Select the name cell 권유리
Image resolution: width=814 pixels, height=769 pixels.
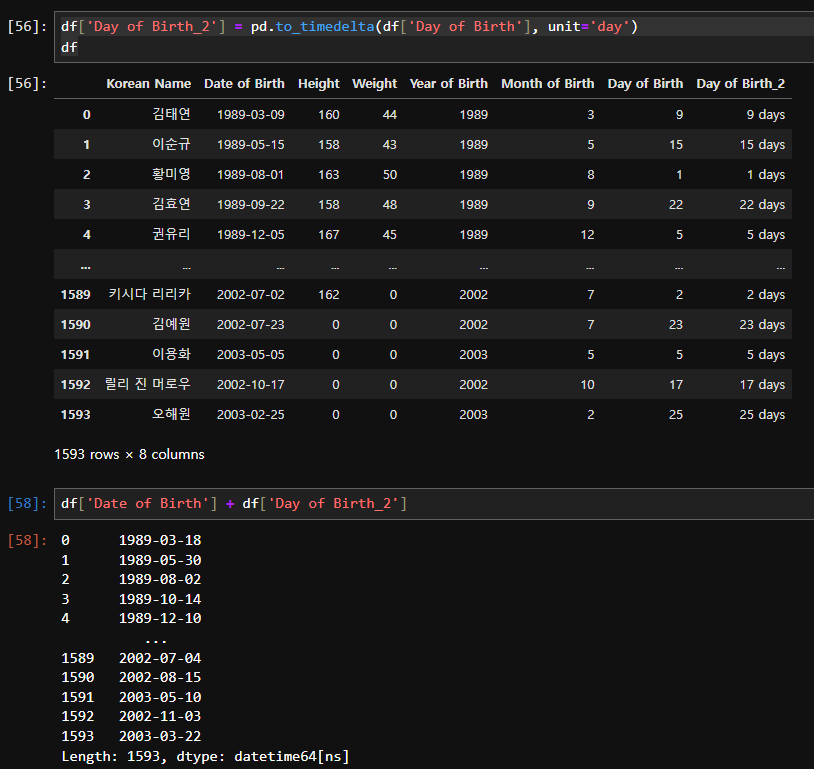click(171, 234)
